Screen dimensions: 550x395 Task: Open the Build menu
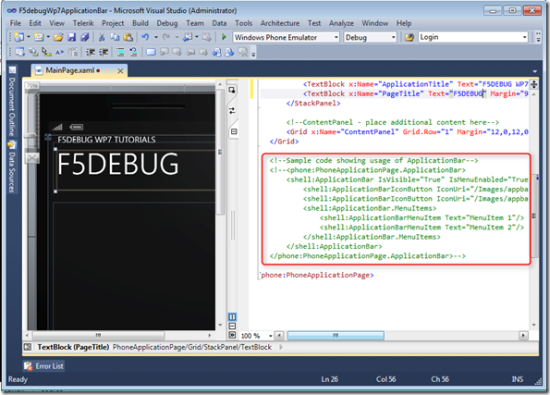click(140, 23)
